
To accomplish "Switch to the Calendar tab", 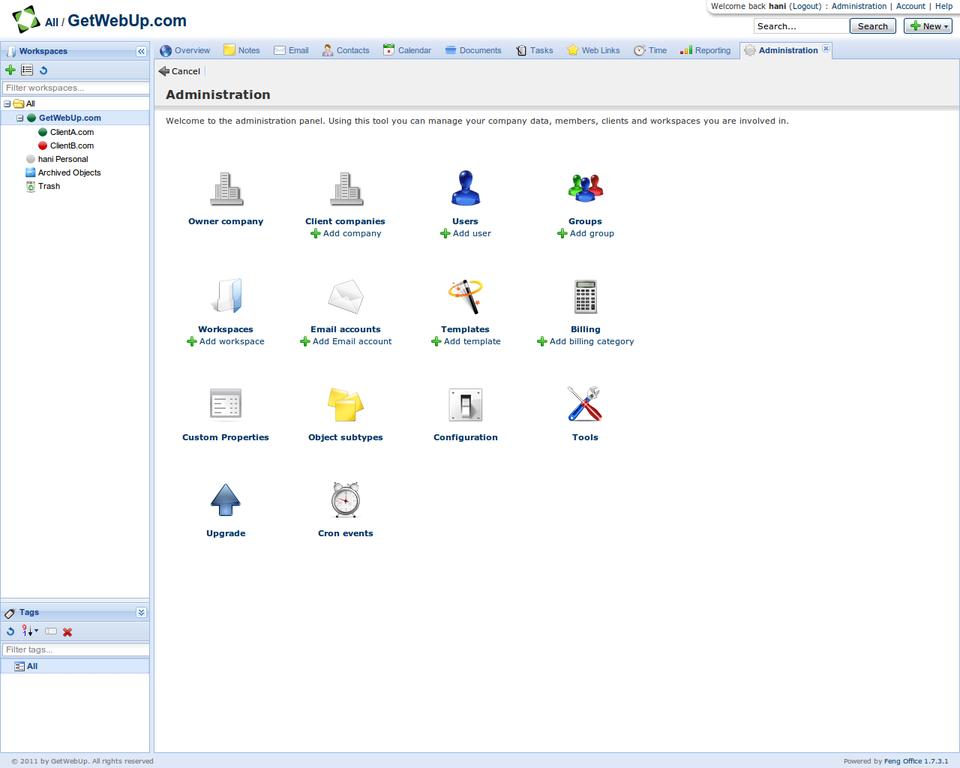I will (407, 50).
